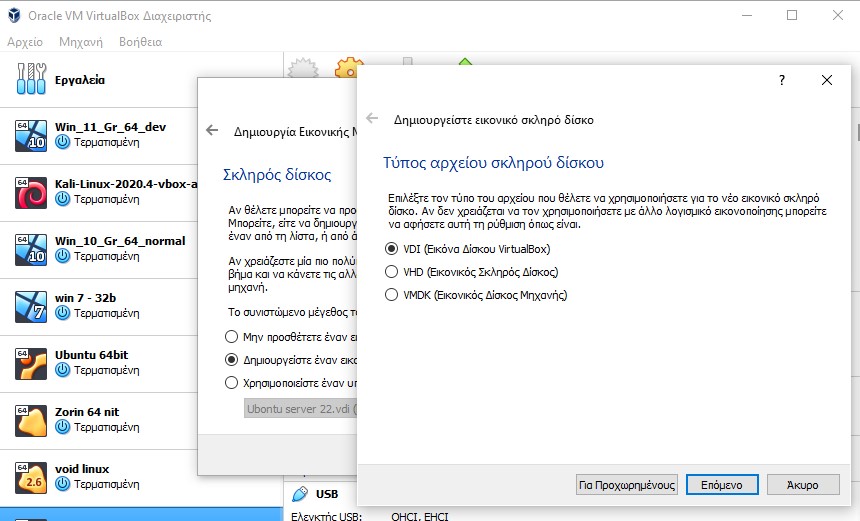The width and height of the screenshot is (860, 521).
Task: Pick the VMDK virtual machine disk option
Action: (x=391, y=295)
